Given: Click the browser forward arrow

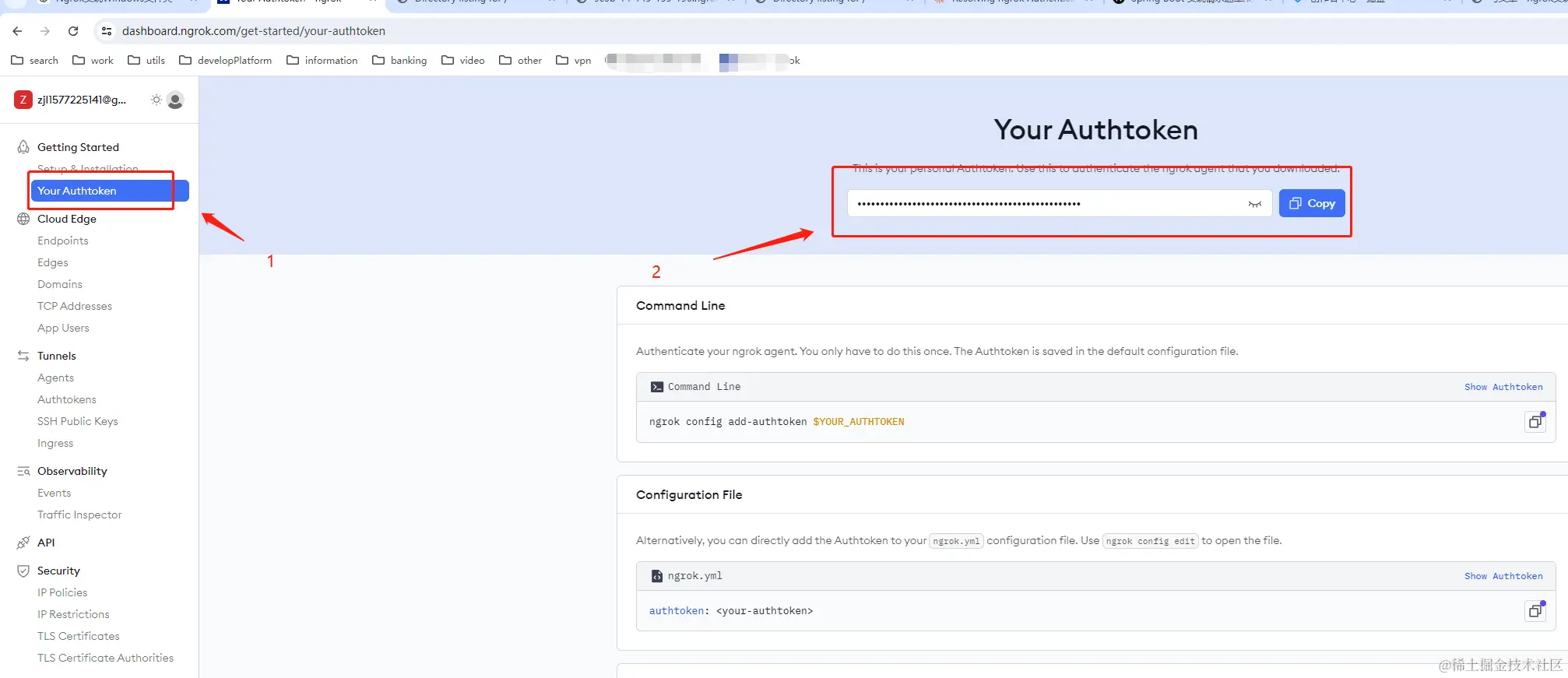Looking at the screenshot, I should 45,31.
